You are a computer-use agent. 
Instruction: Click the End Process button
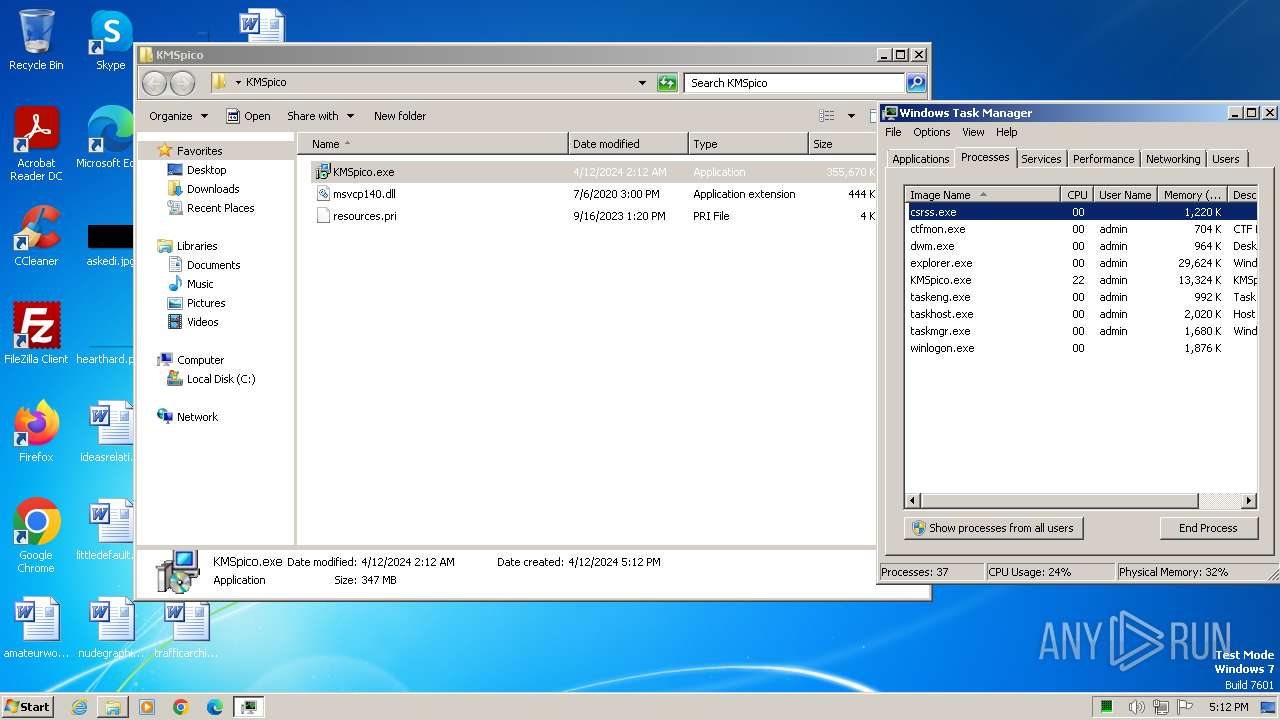click(1208, 528)
